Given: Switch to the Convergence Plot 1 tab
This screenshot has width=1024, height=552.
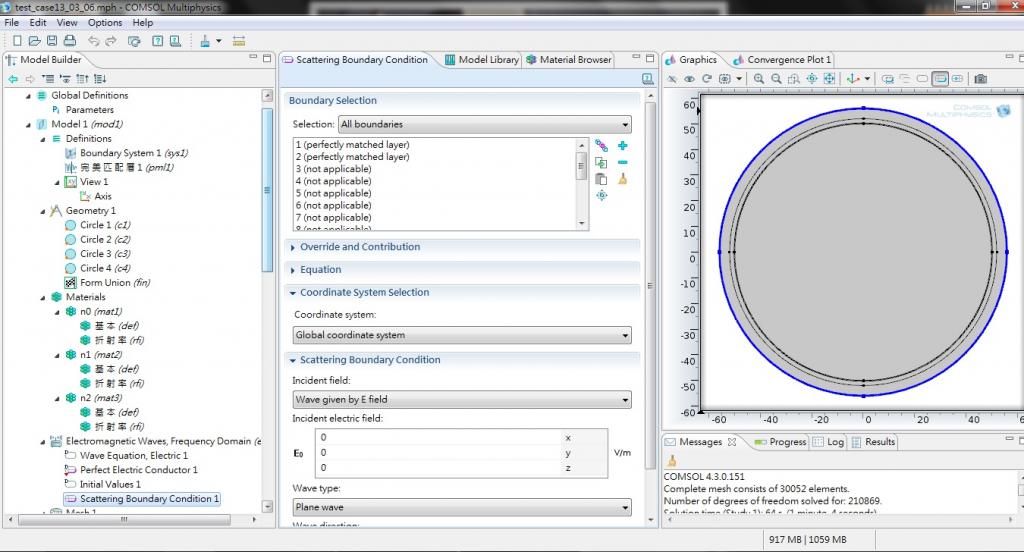Looking at the screenshot, I should [x=788, y=60].
